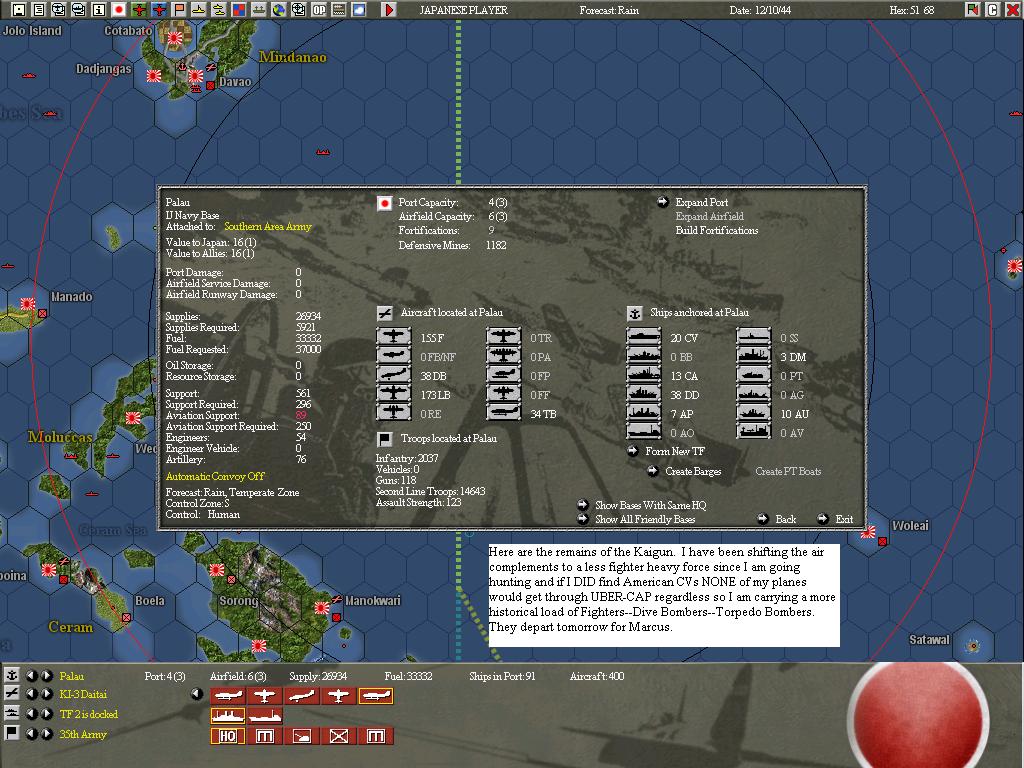Image resolution: width=1024 pixels, height=768 pixels.
Task: Go to next base after Palau
Action: [46, 676]
